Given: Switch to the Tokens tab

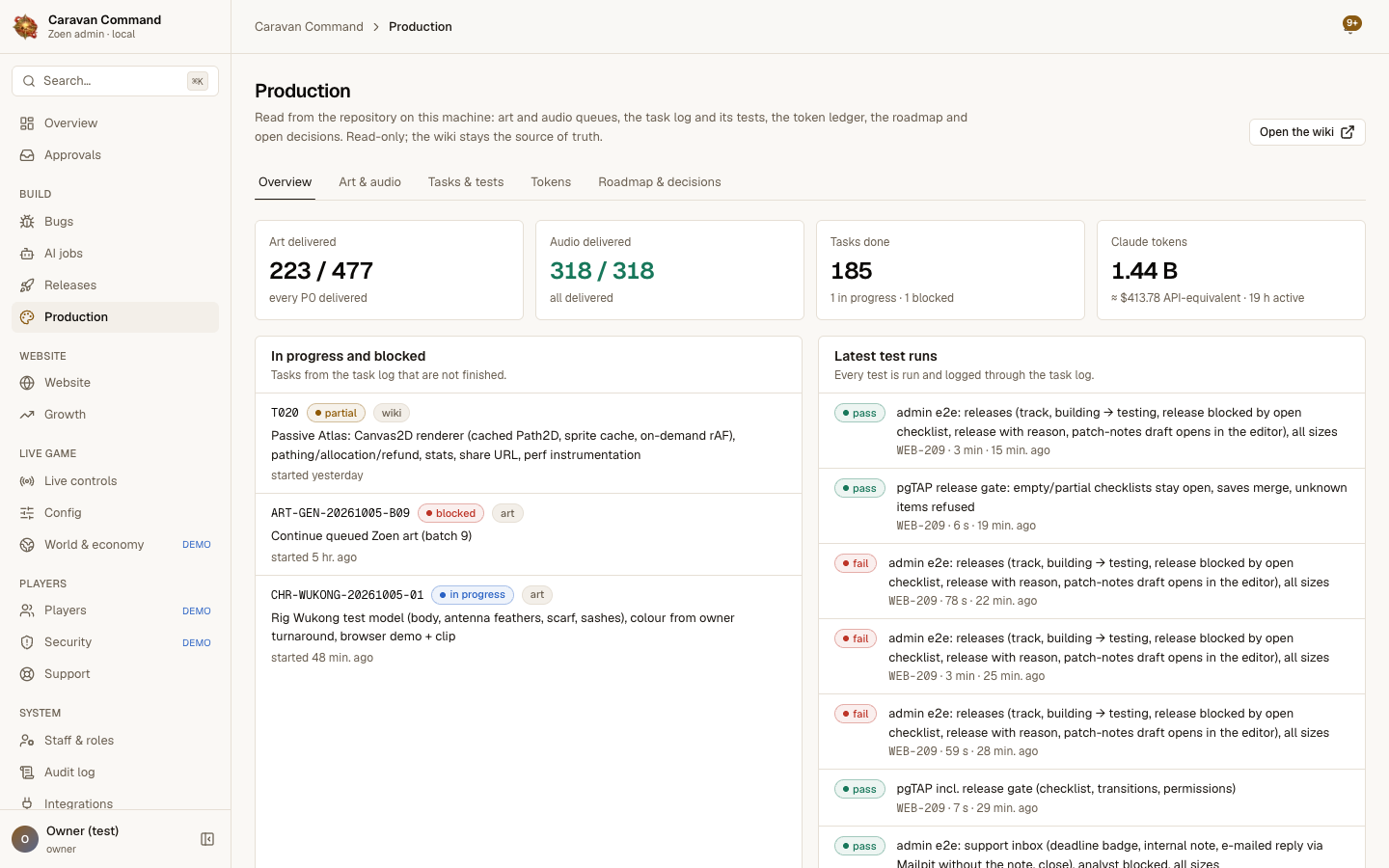Looking at the screenshot, I should 551,182.
